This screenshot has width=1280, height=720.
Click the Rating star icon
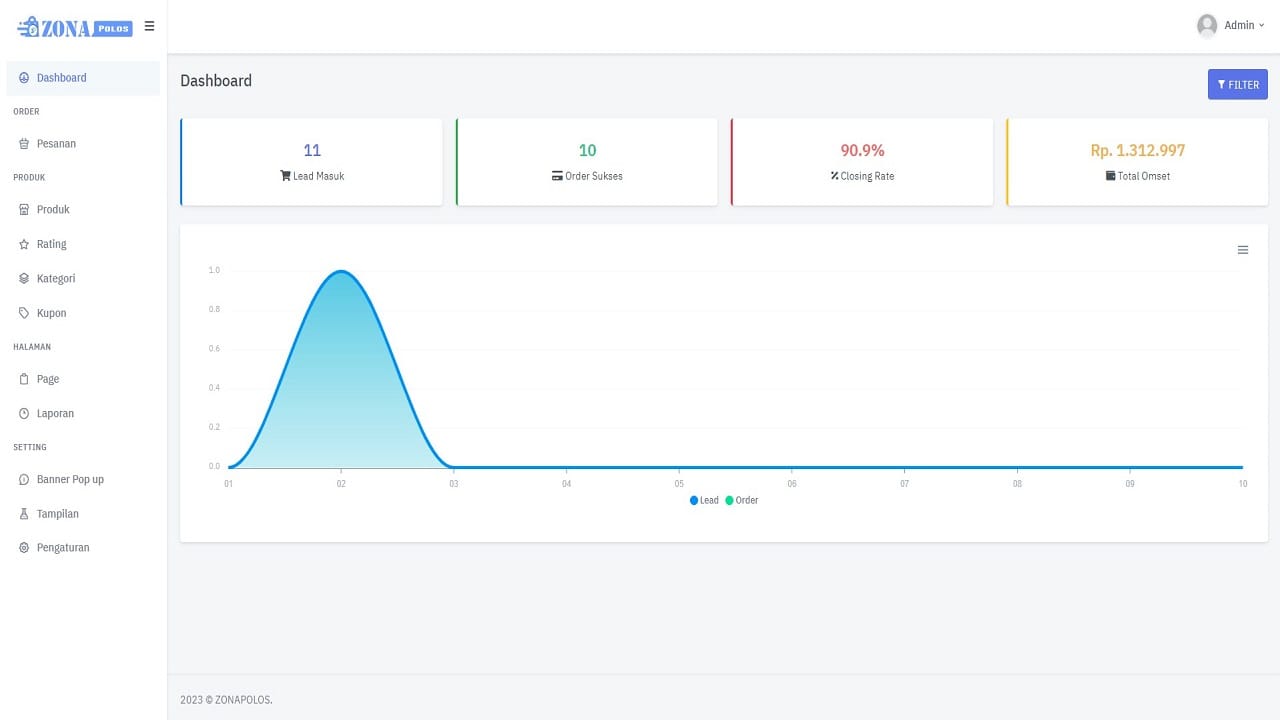pyautogui.click(x=24, y=244)
